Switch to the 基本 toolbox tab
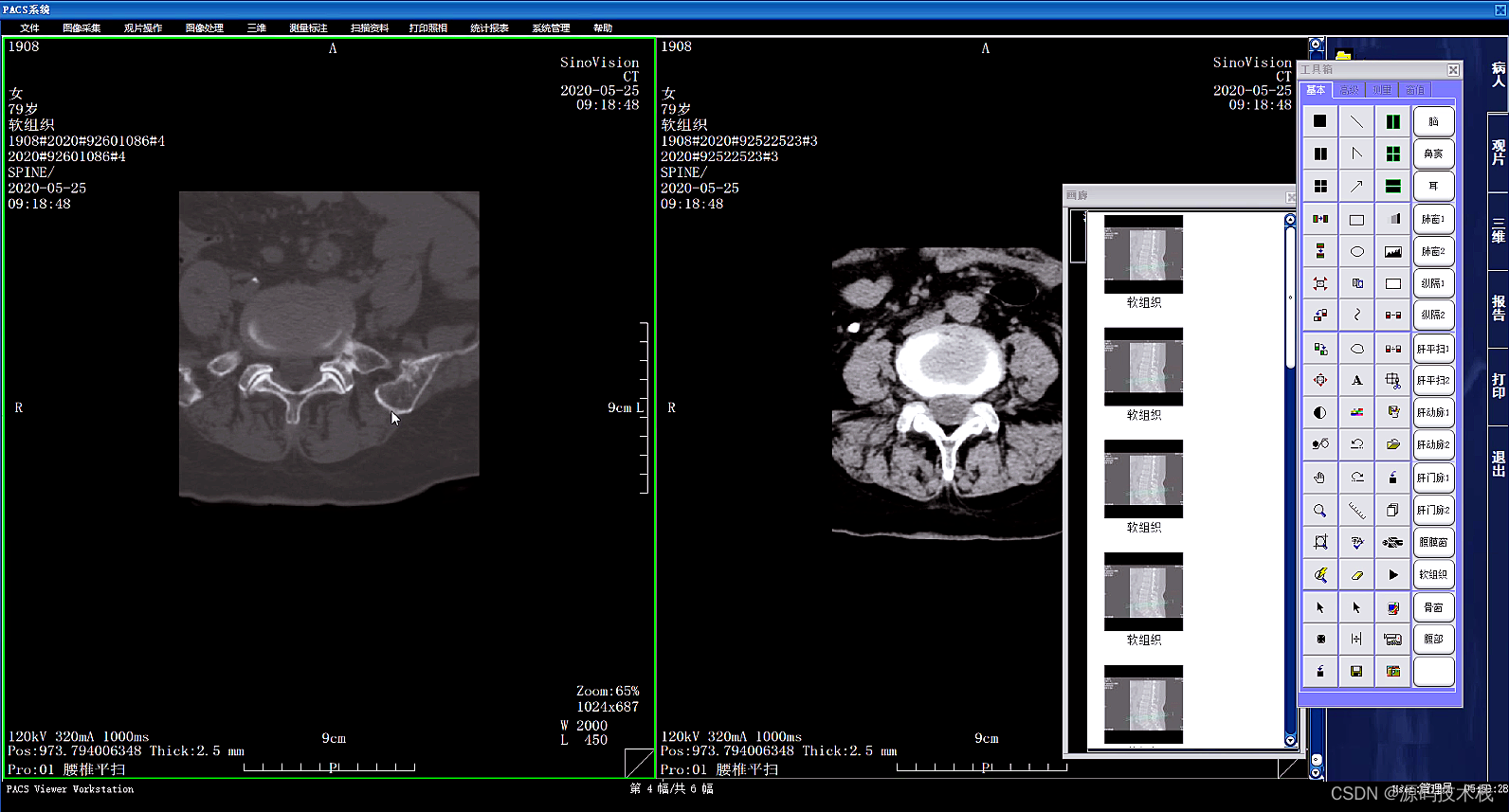 point(1316,90)
